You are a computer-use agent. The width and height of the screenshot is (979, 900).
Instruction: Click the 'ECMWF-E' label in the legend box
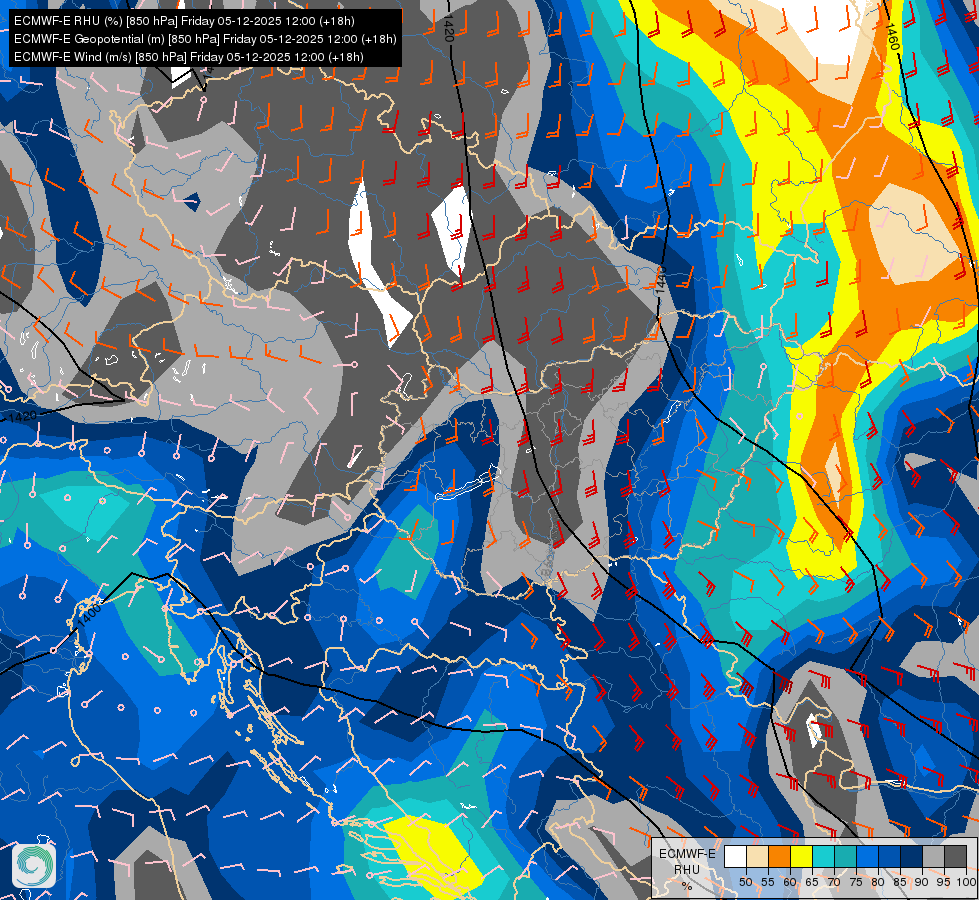point(687,854)
